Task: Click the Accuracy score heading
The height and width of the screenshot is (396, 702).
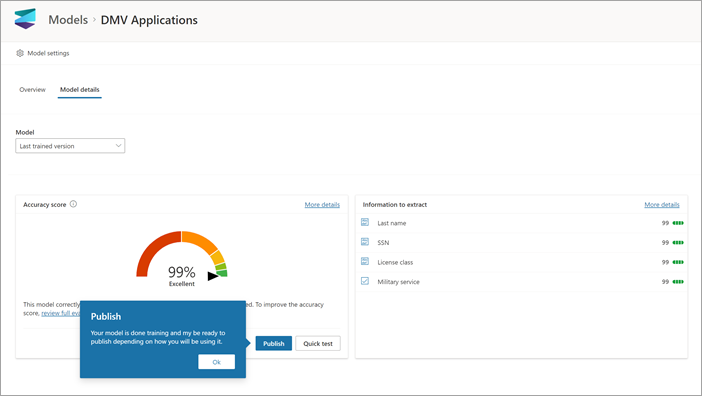Action: point(45,204)
